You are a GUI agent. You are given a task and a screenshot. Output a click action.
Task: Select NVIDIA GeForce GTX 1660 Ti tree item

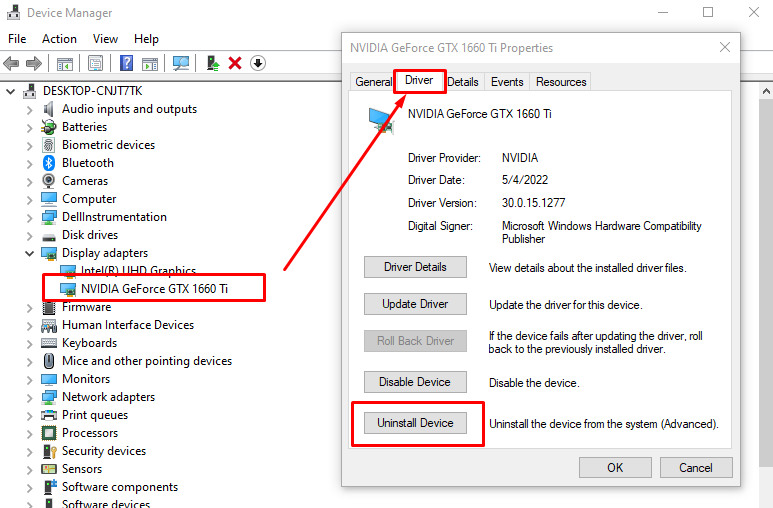click(x=154, y=289)
